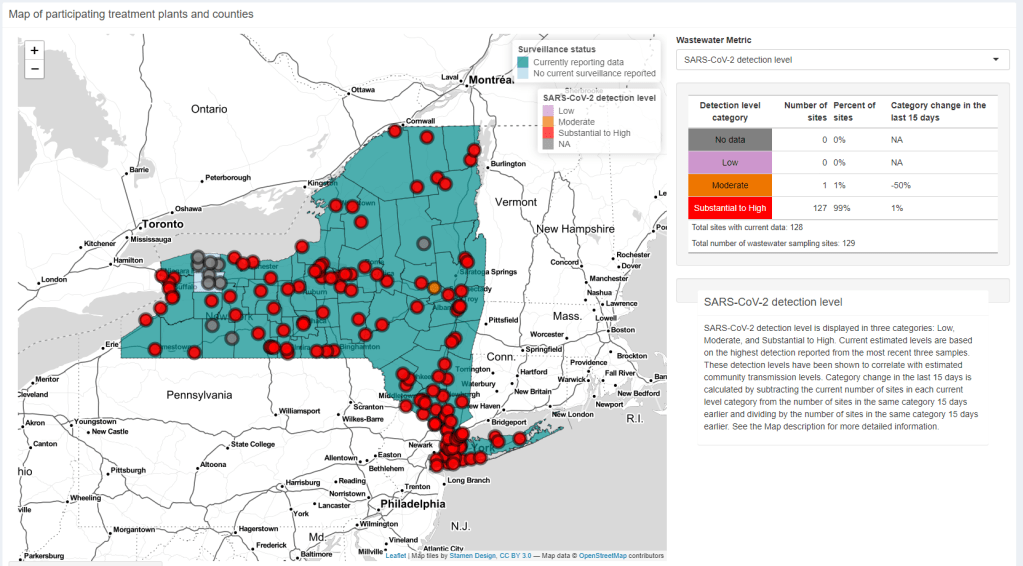1023x566 pixels.
Task: Click the light blue No current surveillance swatch
Action: (524, 73)
